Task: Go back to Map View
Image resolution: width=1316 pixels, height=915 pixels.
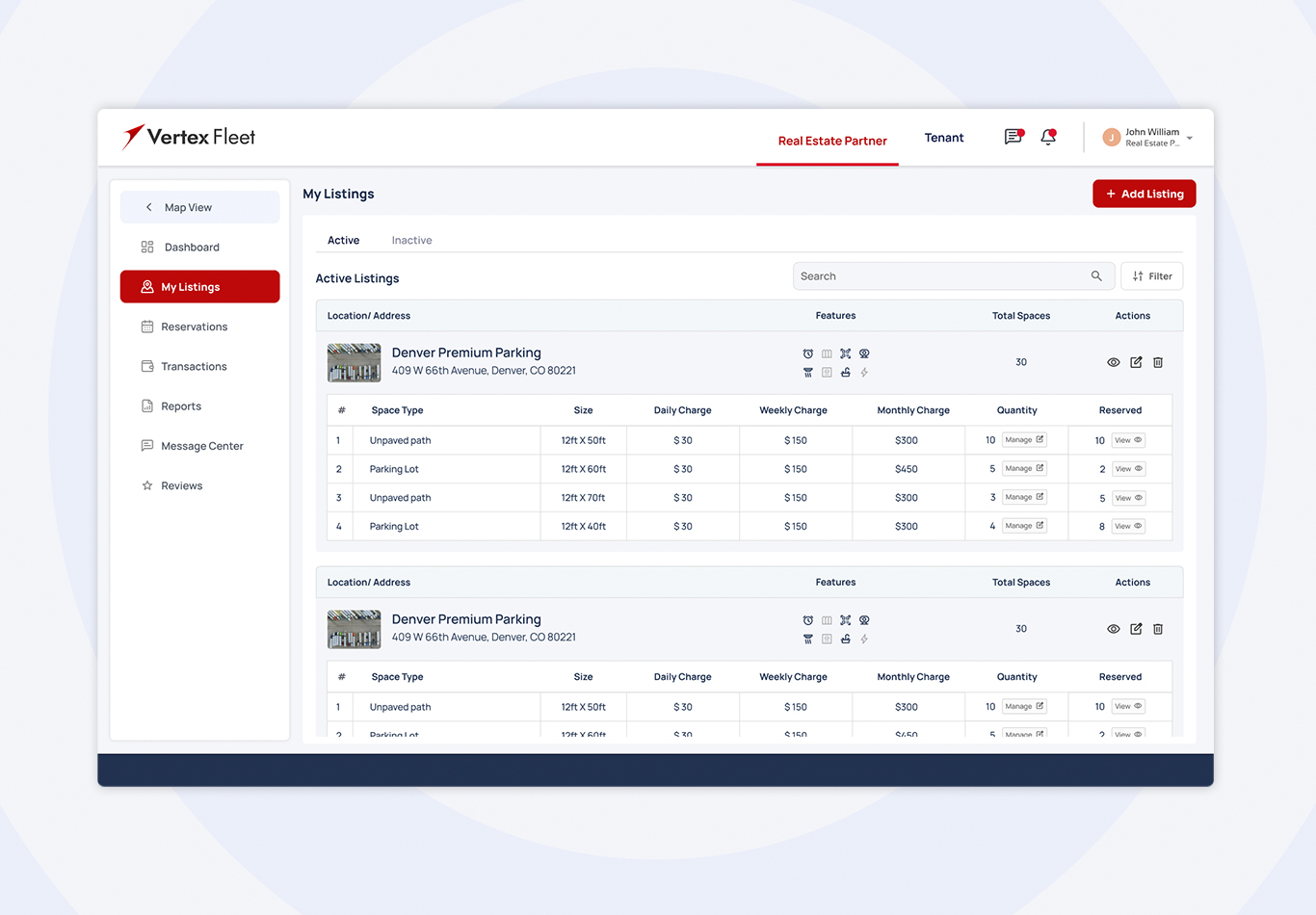Action: (x=200, y=207)
